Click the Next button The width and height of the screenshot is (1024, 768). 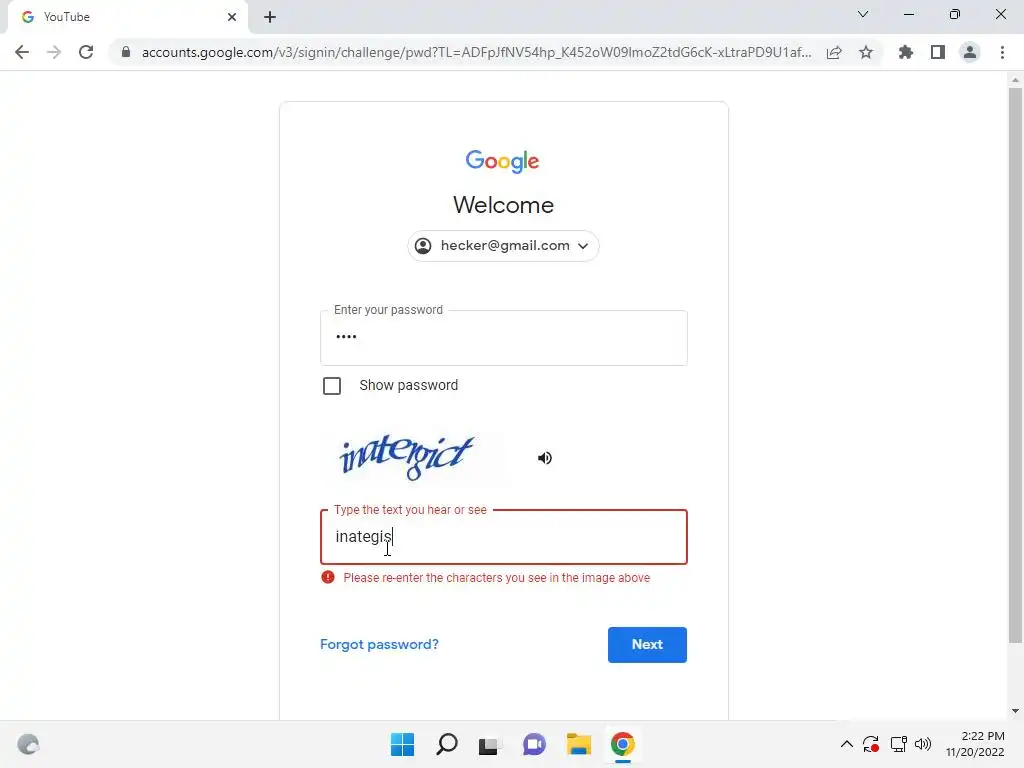(647, 645)
